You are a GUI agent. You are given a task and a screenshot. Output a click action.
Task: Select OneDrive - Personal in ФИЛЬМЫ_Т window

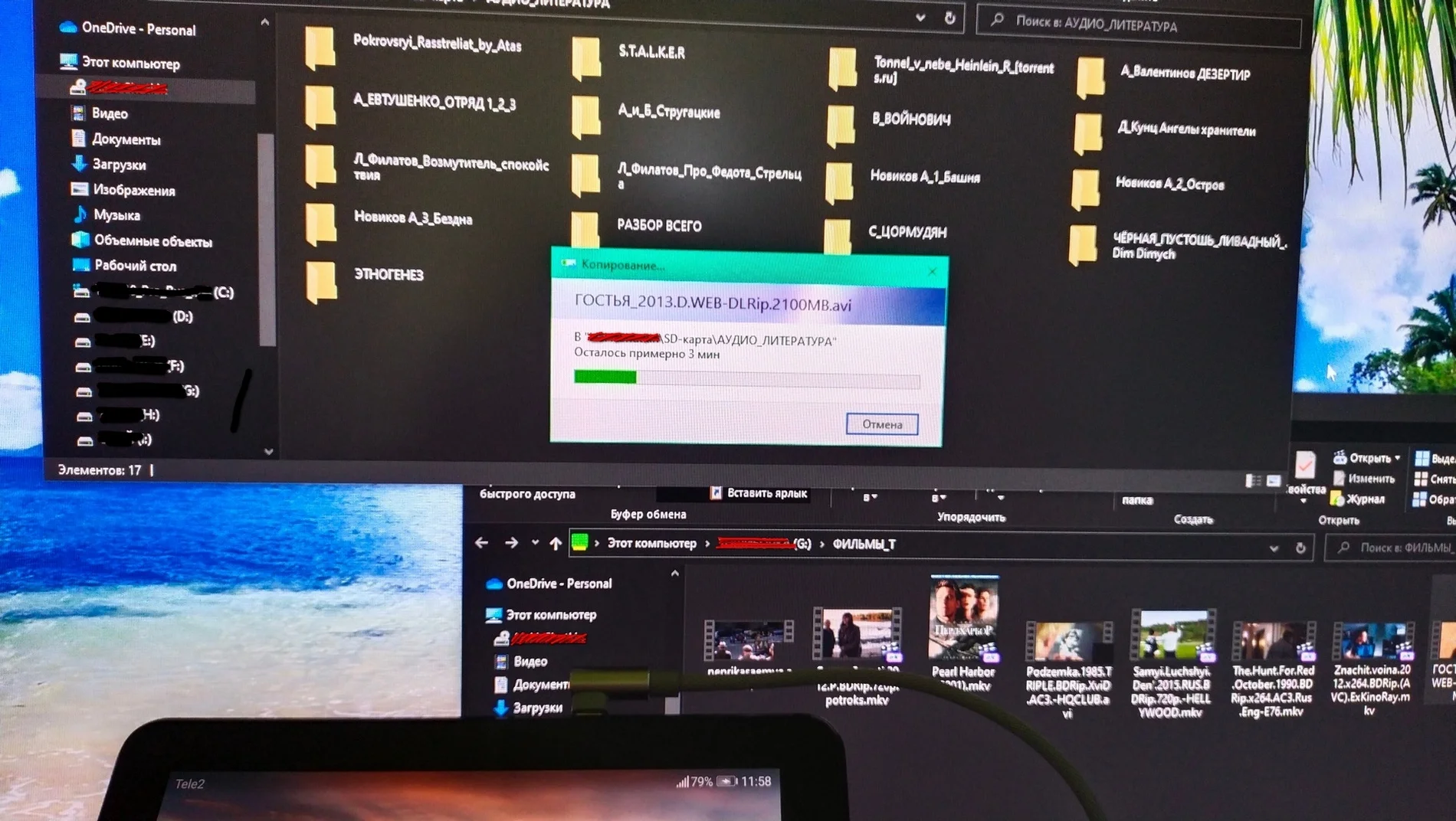click(x=549, y=584)
